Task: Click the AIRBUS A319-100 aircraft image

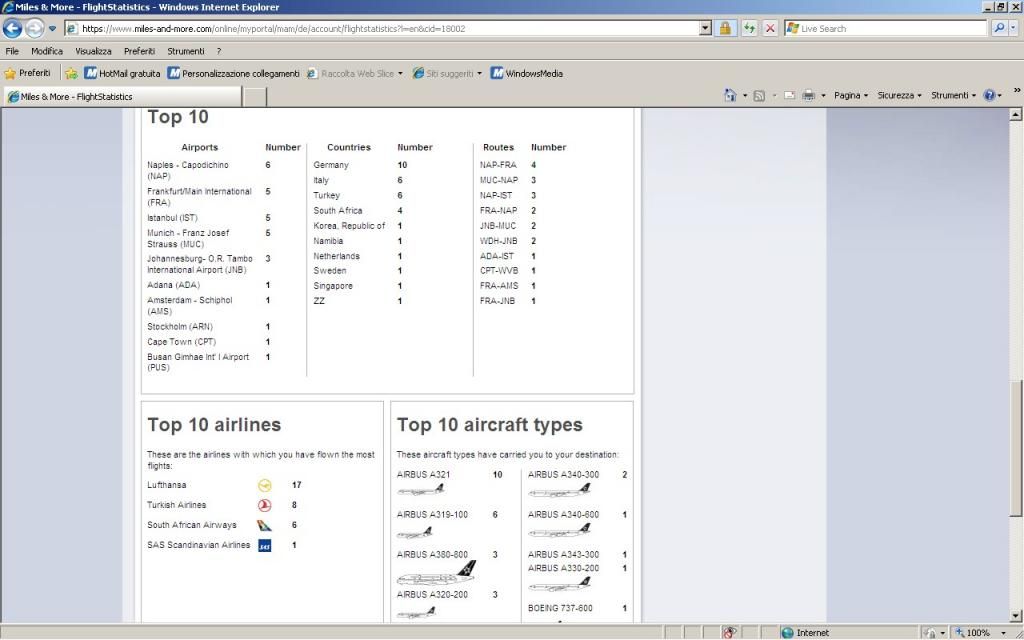Action: pos(415,533)
